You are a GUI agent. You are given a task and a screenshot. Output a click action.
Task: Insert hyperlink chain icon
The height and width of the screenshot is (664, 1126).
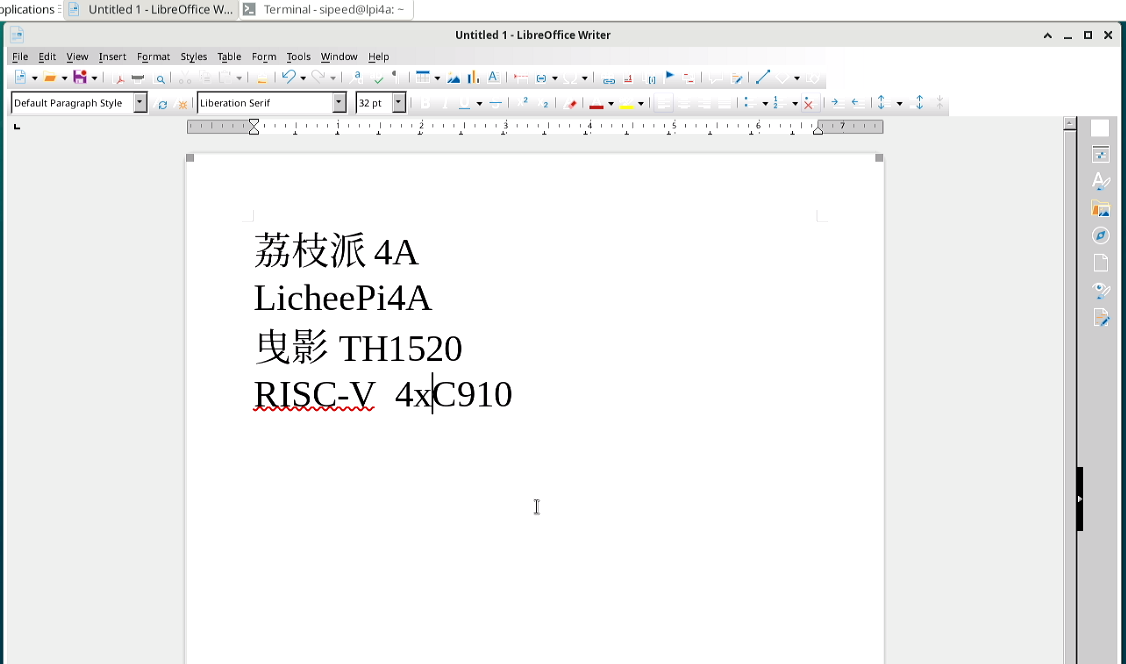(609, 80)
